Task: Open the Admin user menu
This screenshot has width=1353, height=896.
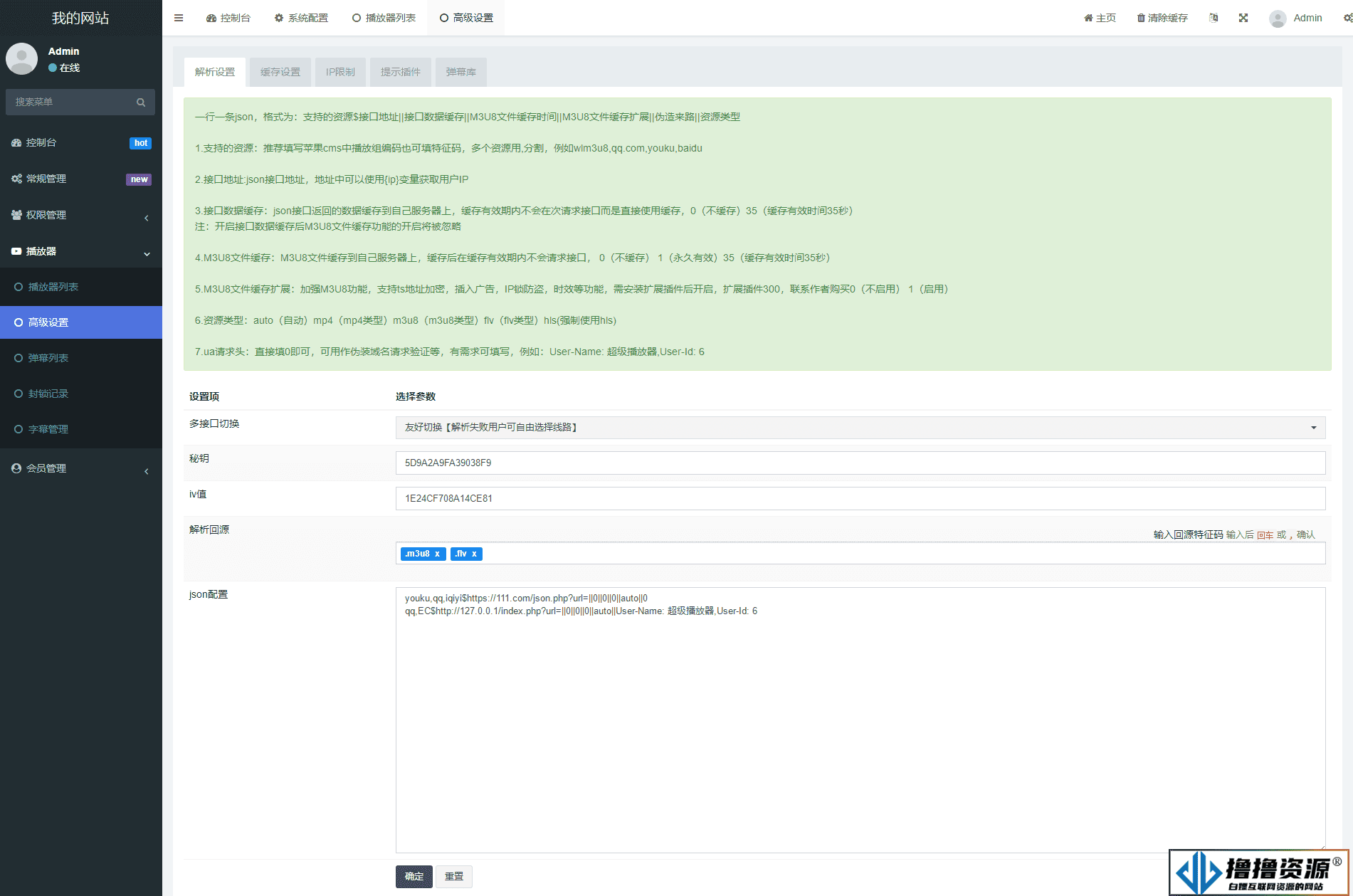Action: coord(1296,18)
